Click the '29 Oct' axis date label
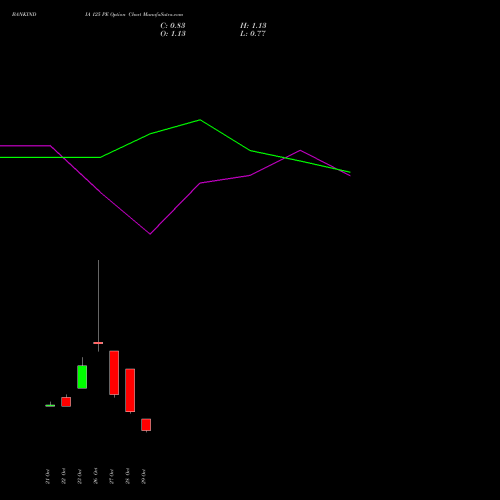Image resolution: width=500 pixels, height=500 pixels. click(144, 477)
